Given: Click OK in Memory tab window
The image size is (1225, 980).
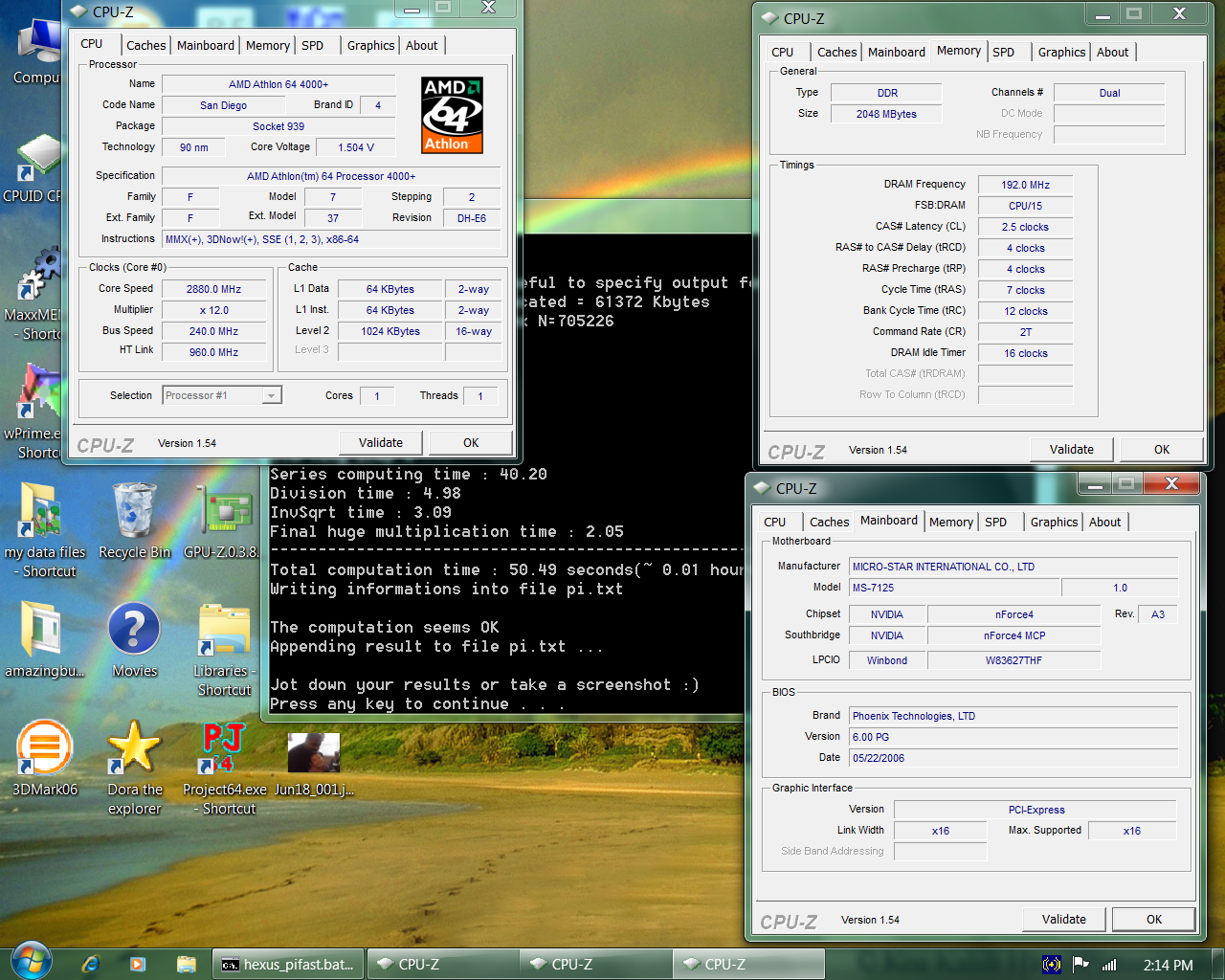Looking at the screenshot, I should (1162, 449).
